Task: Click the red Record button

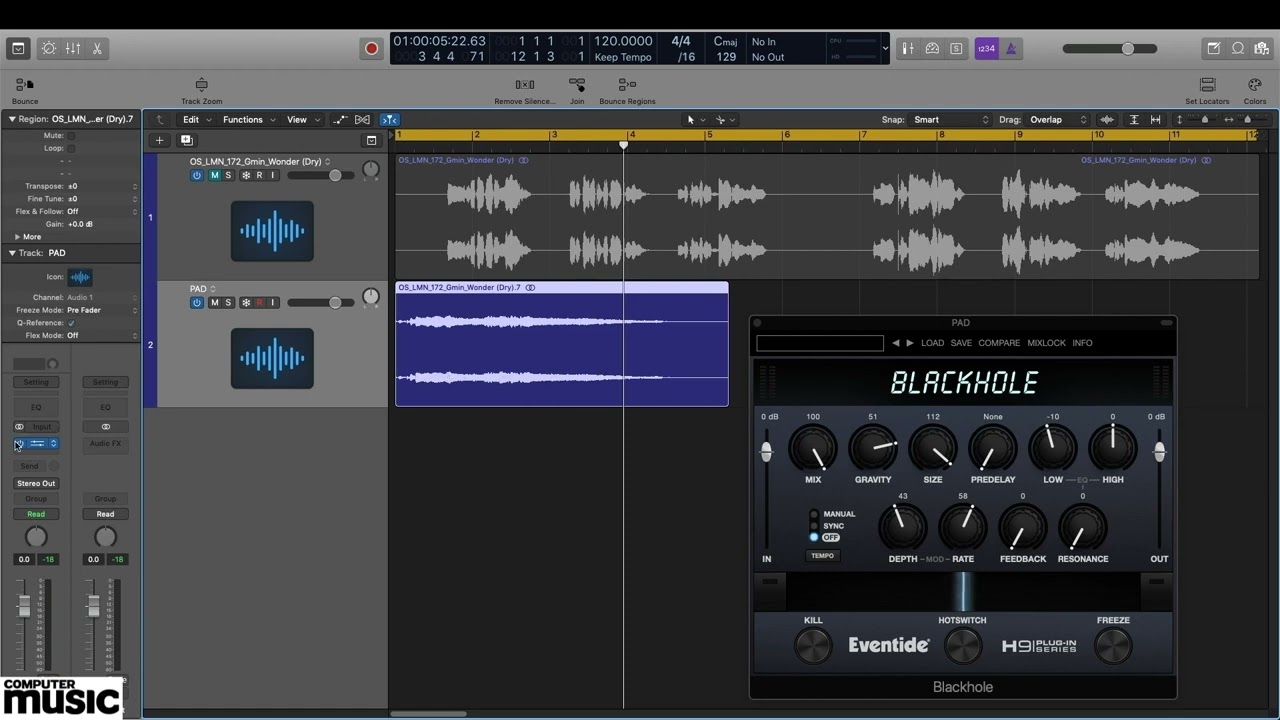Action: [x=371, y=48]
